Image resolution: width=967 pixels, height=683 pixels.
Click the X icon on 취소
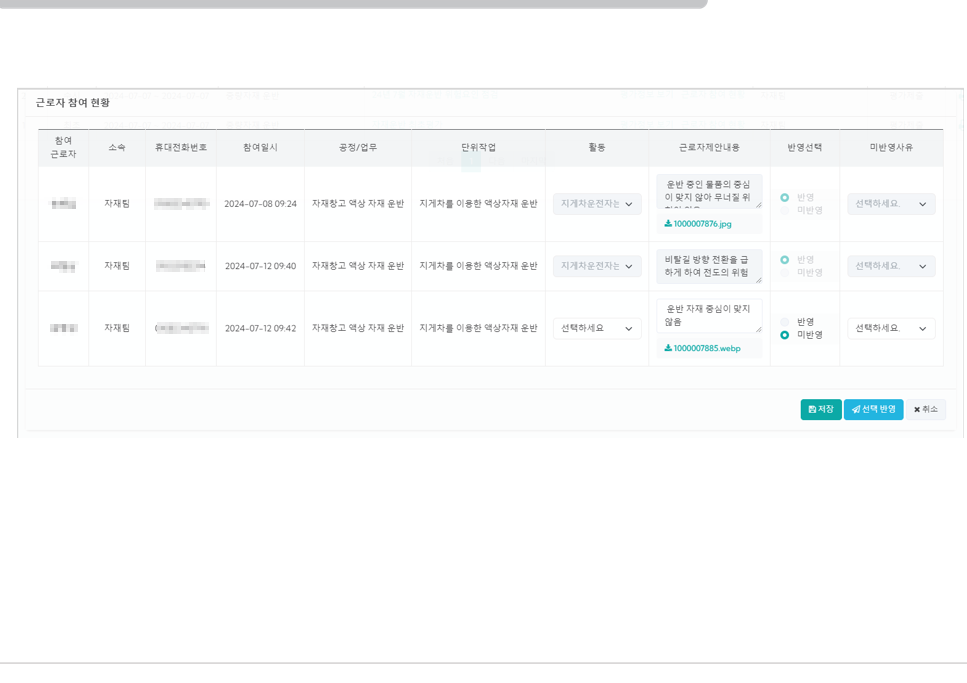point(917,410)
